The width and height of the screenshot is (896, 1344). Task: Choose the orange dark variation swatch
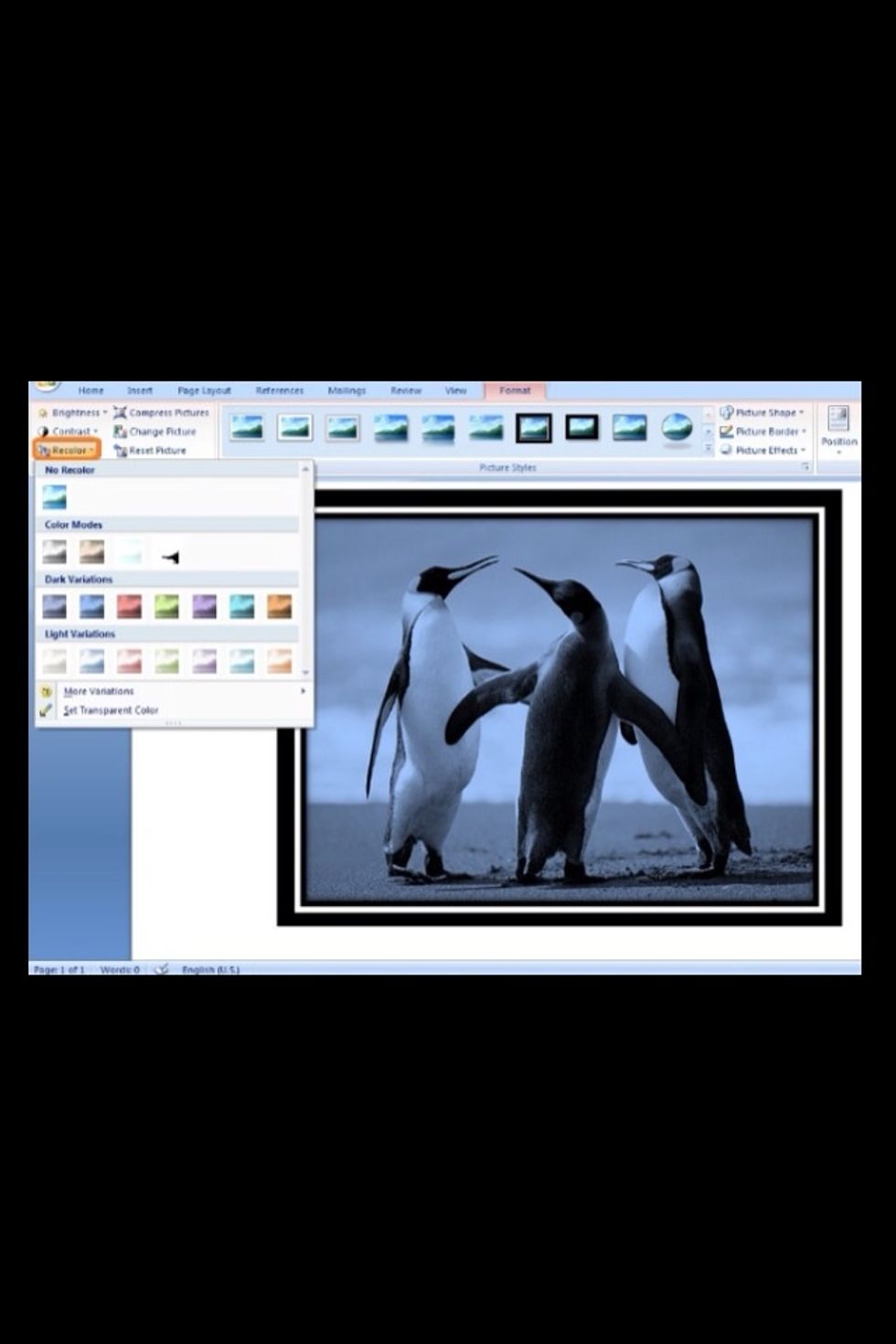(x=279, y=606)
